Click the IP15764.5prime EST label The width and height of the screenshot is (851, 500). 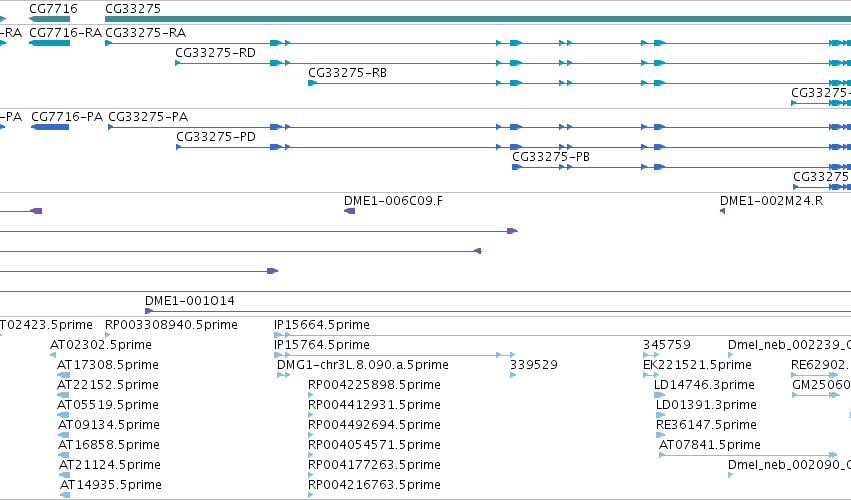point(322,345)
